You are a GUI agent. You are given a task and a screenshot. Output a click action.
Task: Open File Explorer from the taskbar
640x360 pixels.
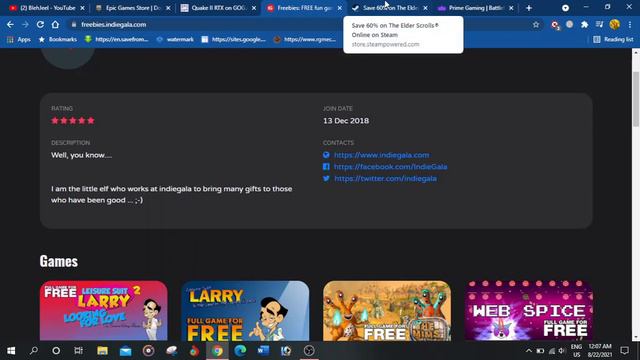[x=102, y=351]
